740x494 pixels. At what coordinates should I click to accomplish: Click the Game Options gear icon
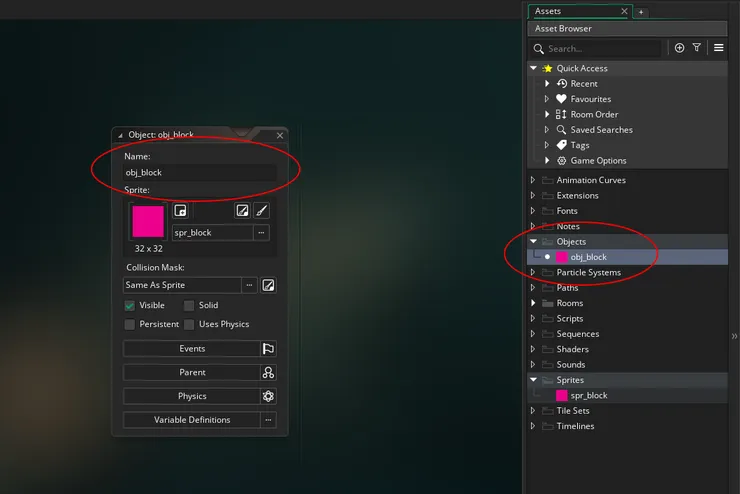pyautogui.click(x=561, y=161)
